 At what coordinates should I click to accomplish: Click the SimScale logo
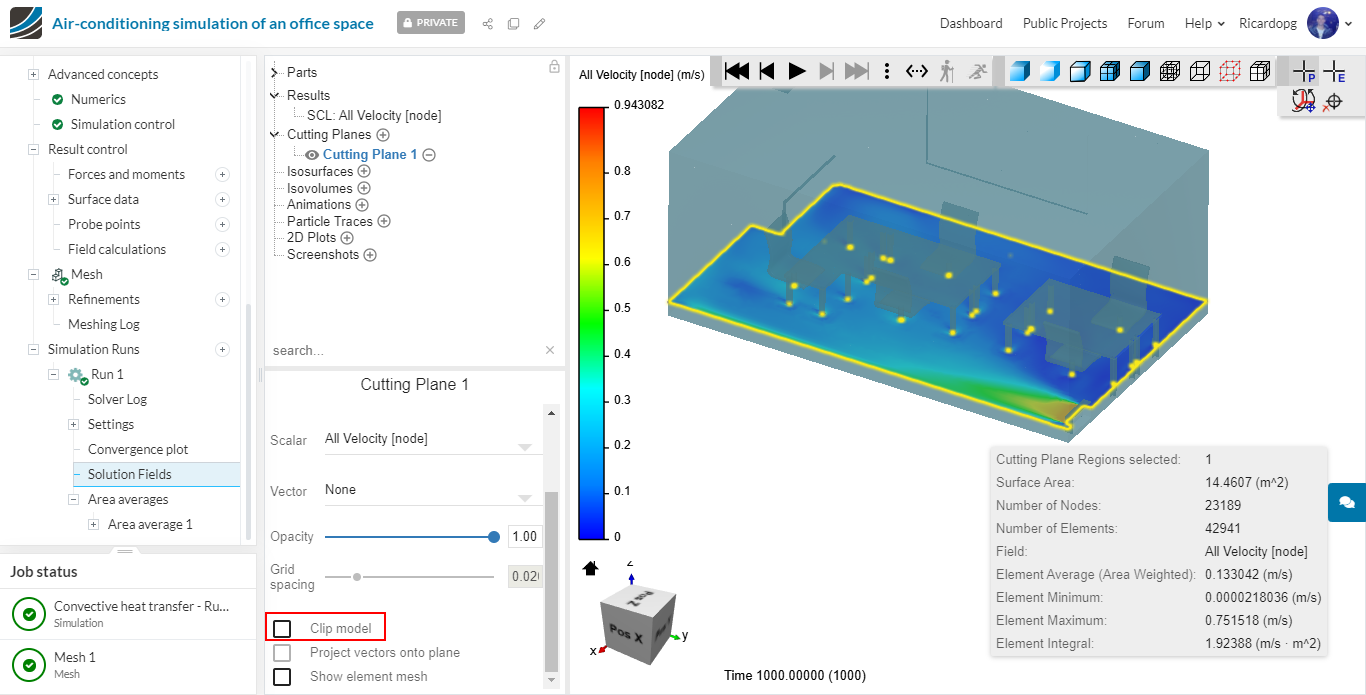click(25, 22)
